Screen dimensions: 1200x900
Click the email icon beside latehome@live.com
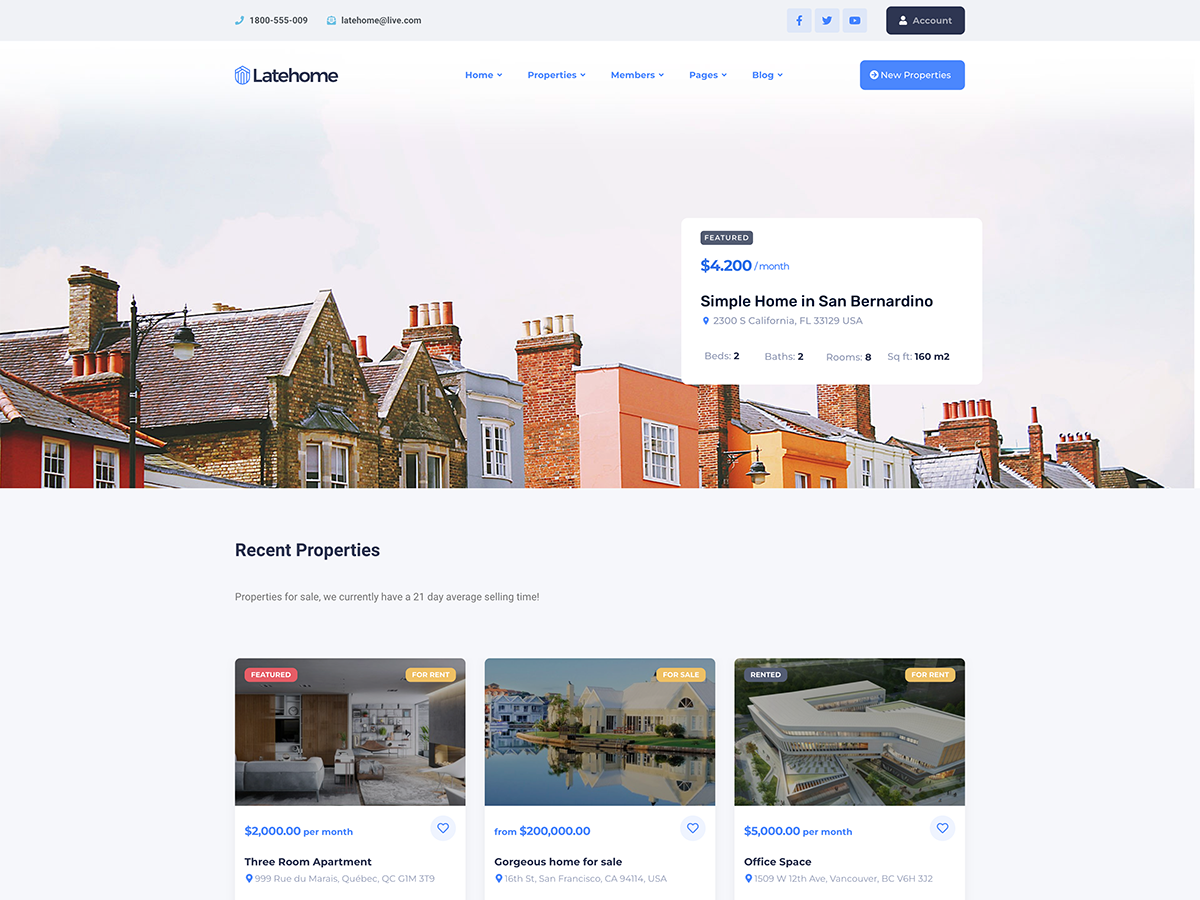tap(331, 20)
